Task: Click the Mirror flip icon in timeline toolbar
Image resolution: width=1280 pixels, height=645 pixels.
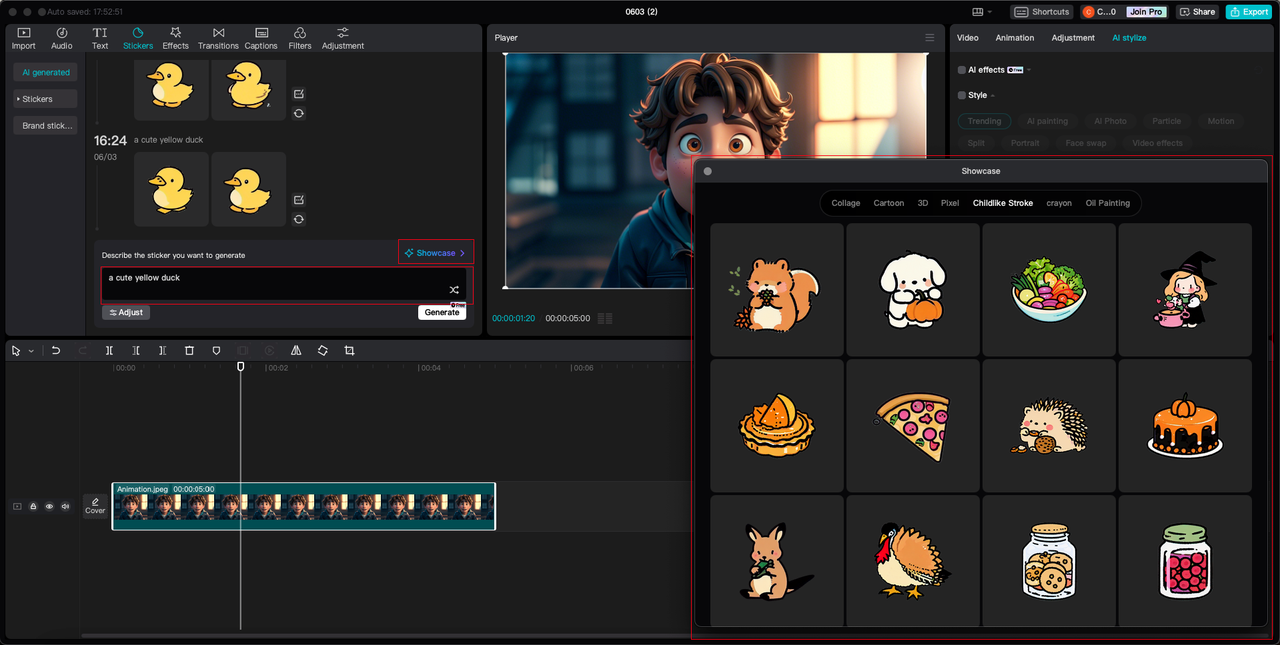Action: coord(296,351)
